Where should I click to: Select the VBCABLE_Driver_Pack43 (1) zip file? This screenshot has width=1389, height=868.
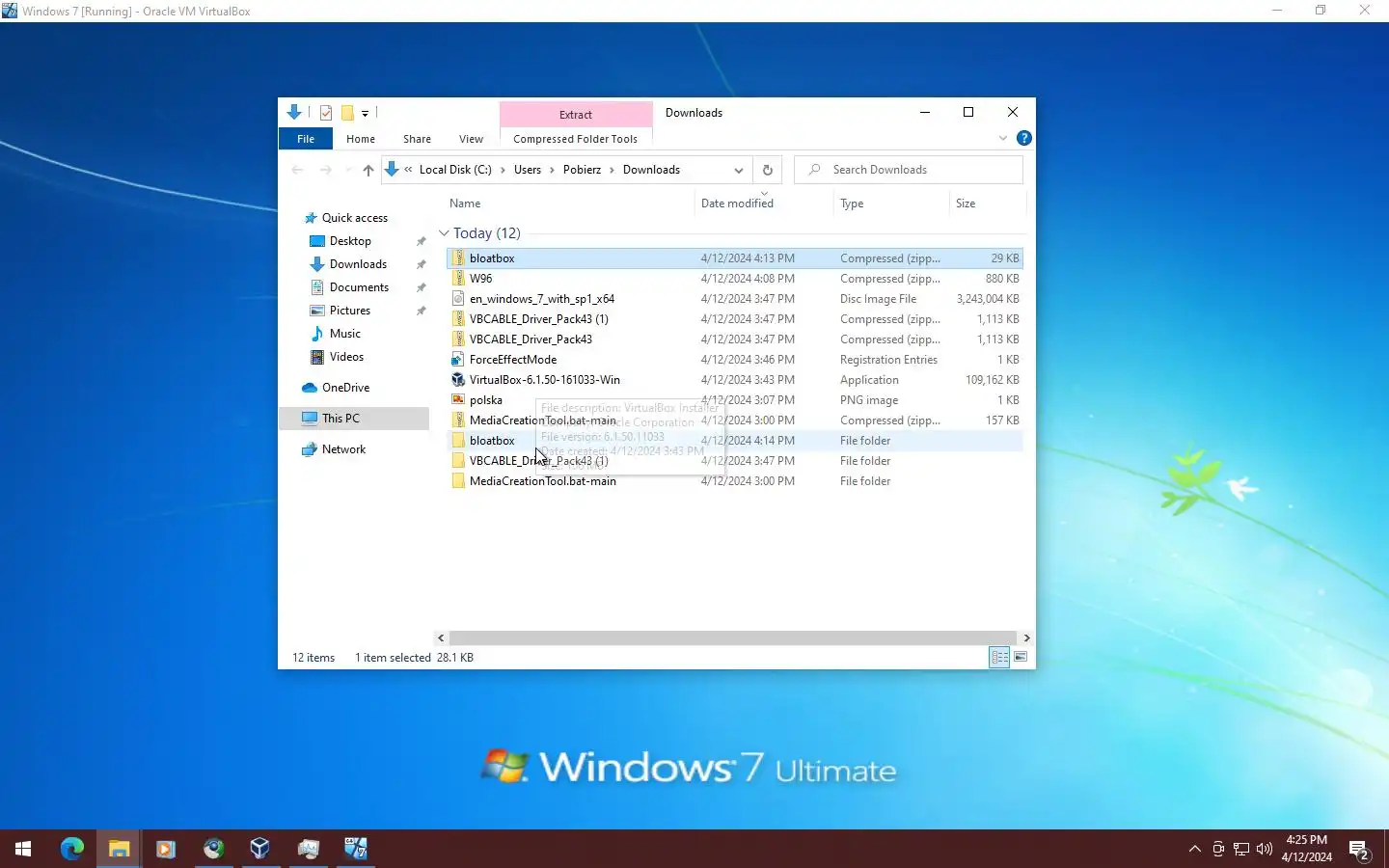tap(734, 319)
